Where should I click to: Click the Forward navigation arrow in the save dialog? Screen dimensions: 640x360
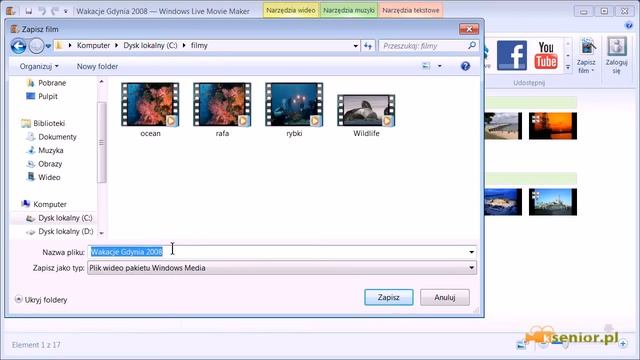click(36, 46)
